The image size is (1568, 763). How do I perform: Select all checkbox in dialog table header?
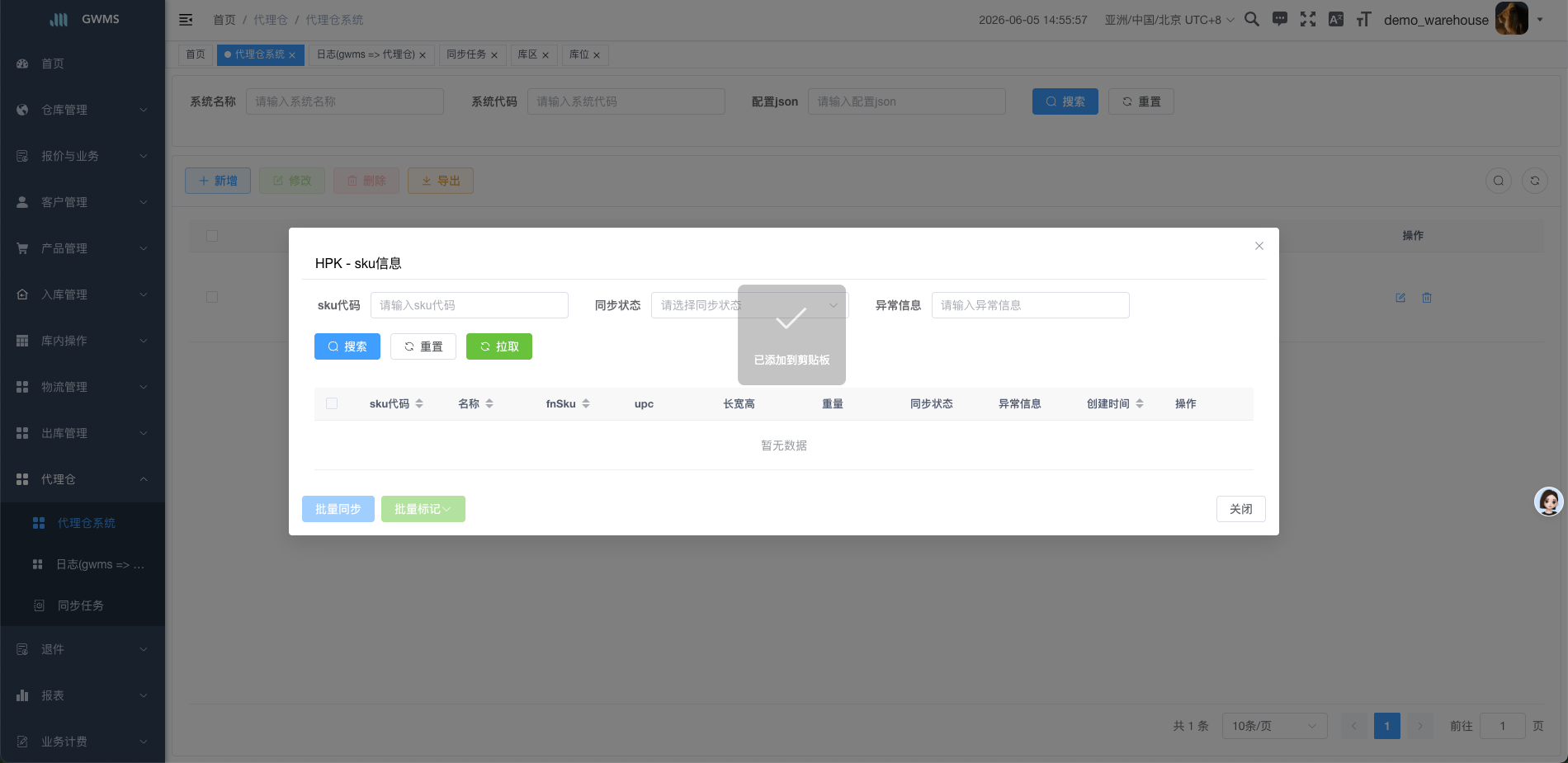click(x=332, y=403)
